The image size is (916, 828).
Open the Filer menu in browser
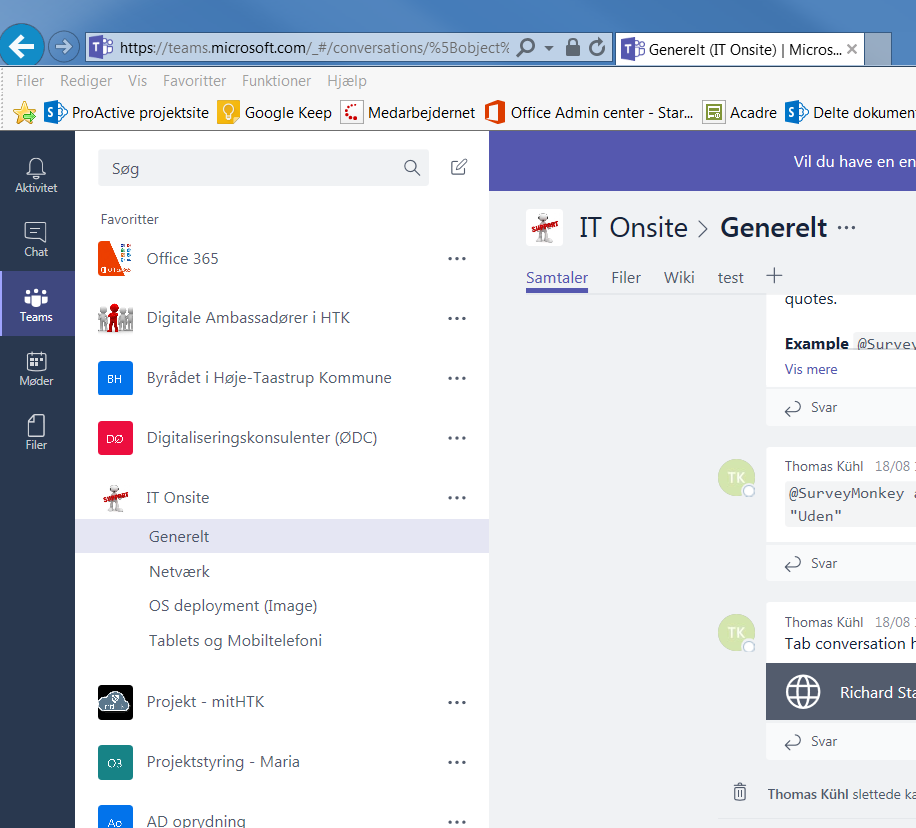(x=30, y=81)
